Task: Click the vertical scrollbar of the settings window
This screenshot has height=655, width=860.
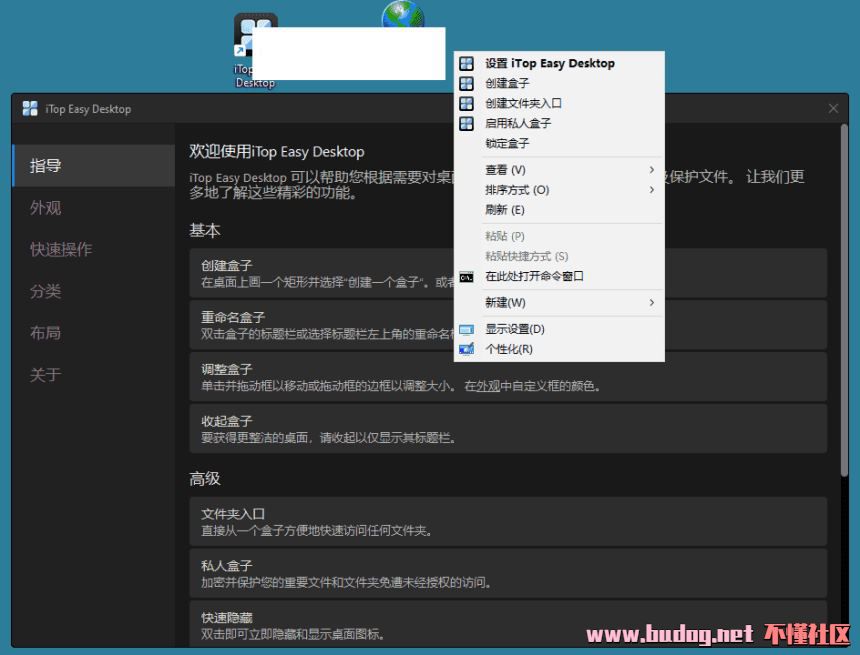Action: tap(844, 301)
